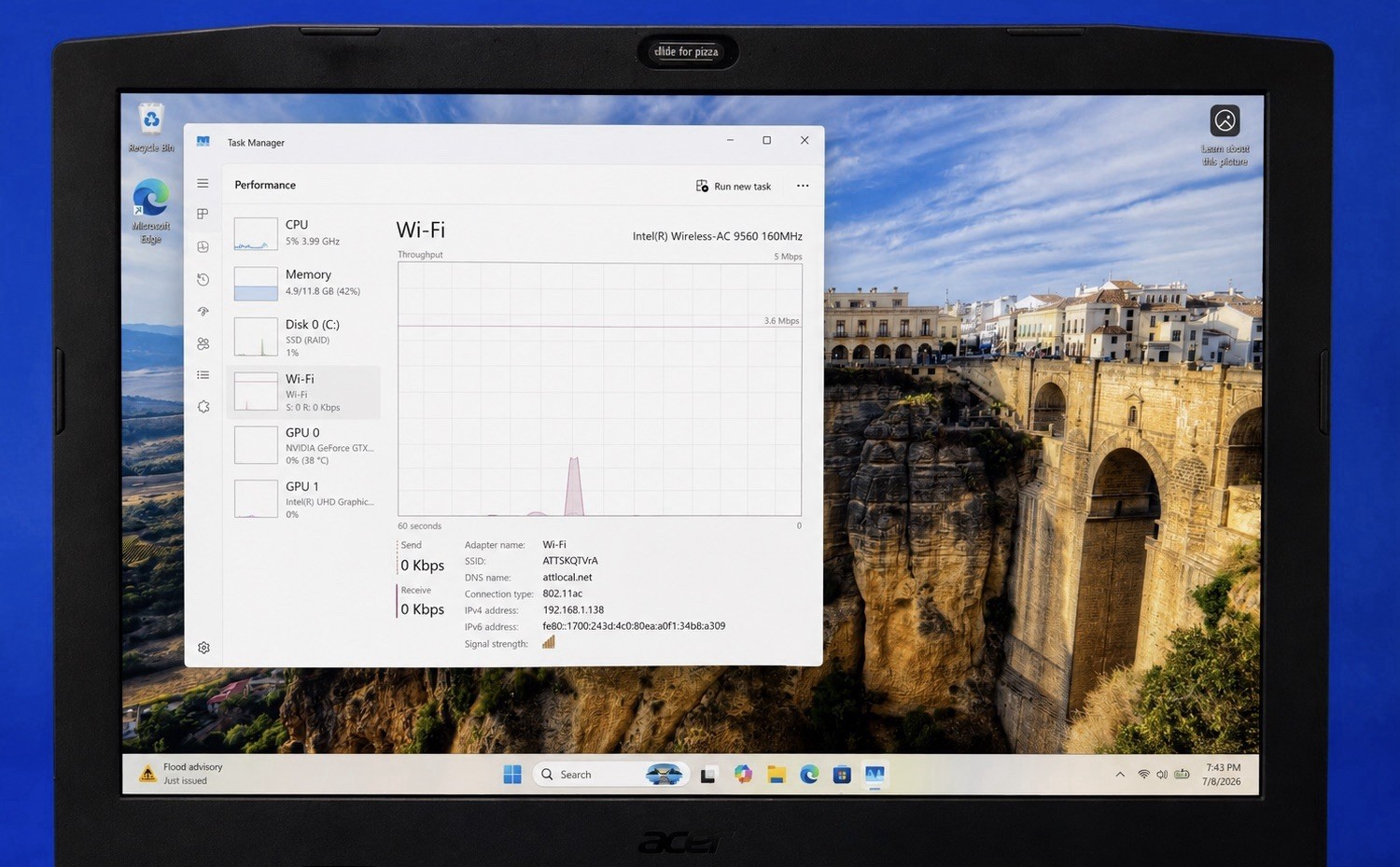Image resolution: width=1400 pixels, height=867 pixels.
Task: Open the Details page list icon
Action: [203, 375]
